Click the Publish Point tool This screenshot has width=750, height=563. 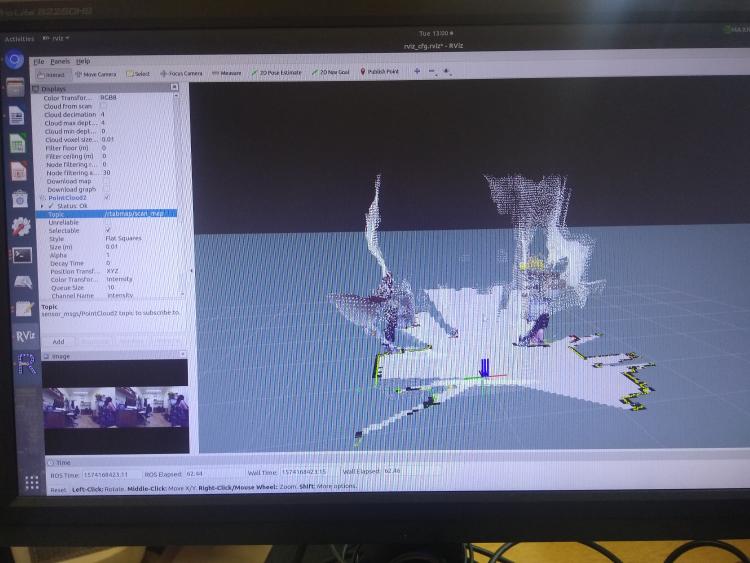pos(381,72)
